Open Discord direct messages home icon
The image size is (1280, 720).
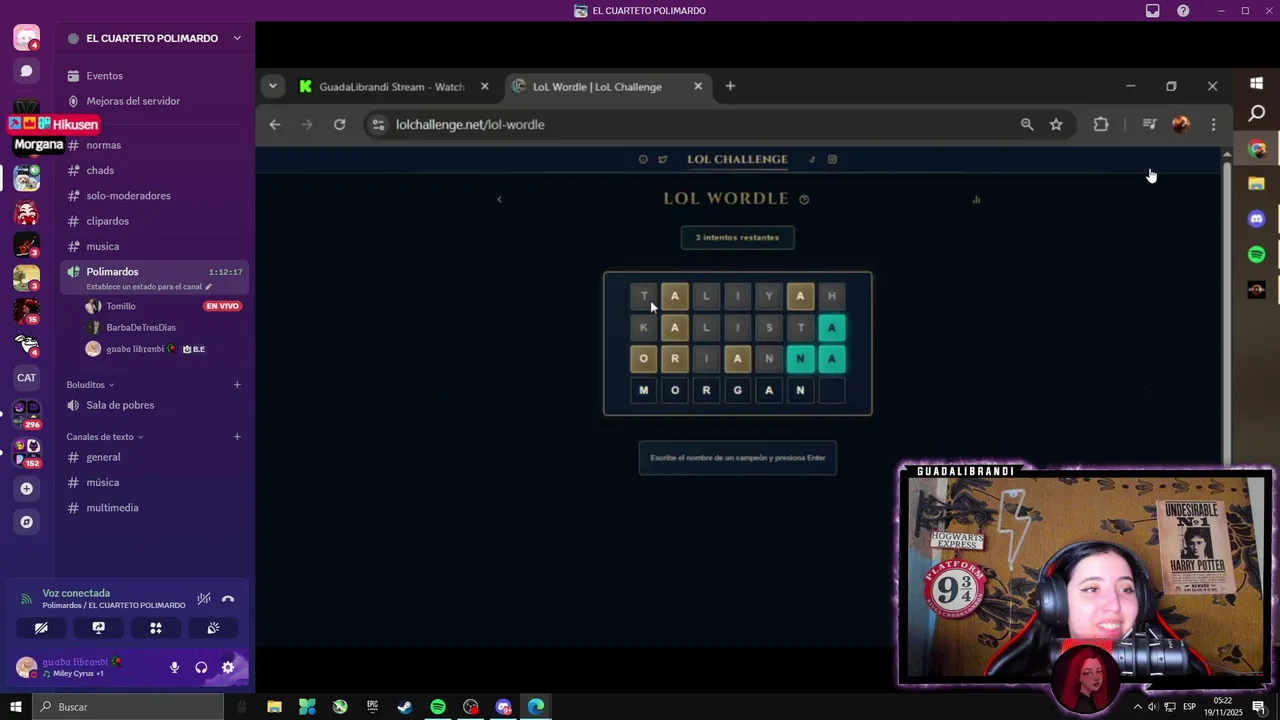point(27,71)
